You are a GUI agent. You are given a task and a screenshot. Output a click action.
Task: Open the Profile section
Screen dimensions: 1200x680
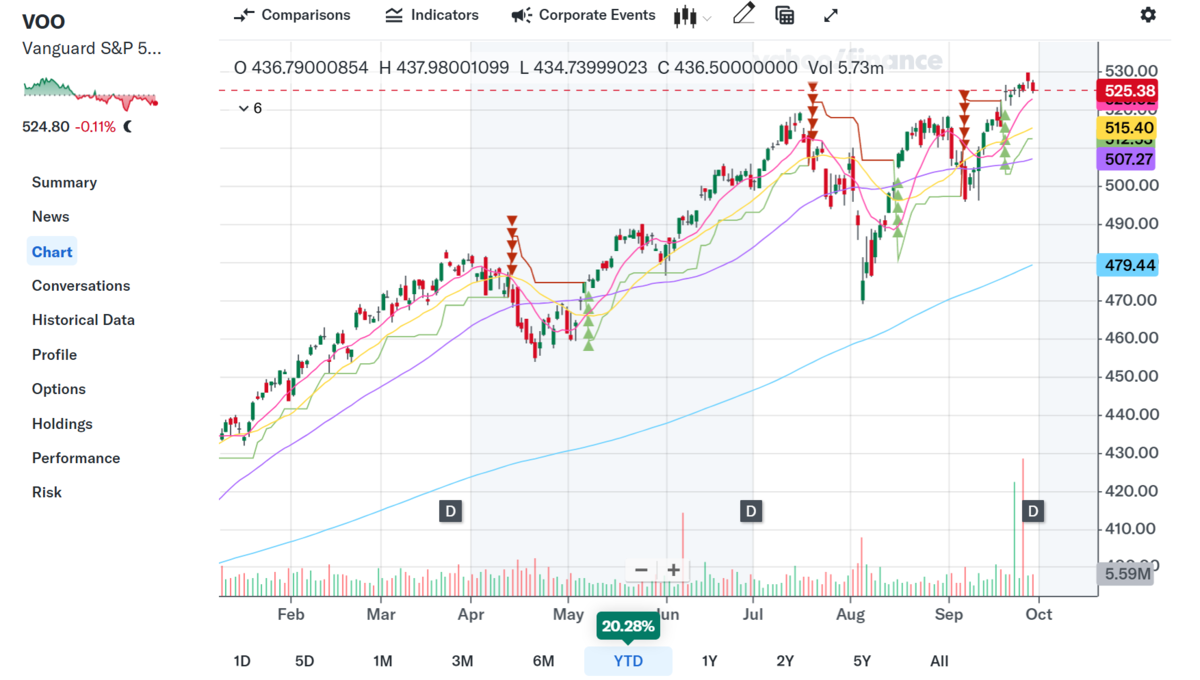54,355
